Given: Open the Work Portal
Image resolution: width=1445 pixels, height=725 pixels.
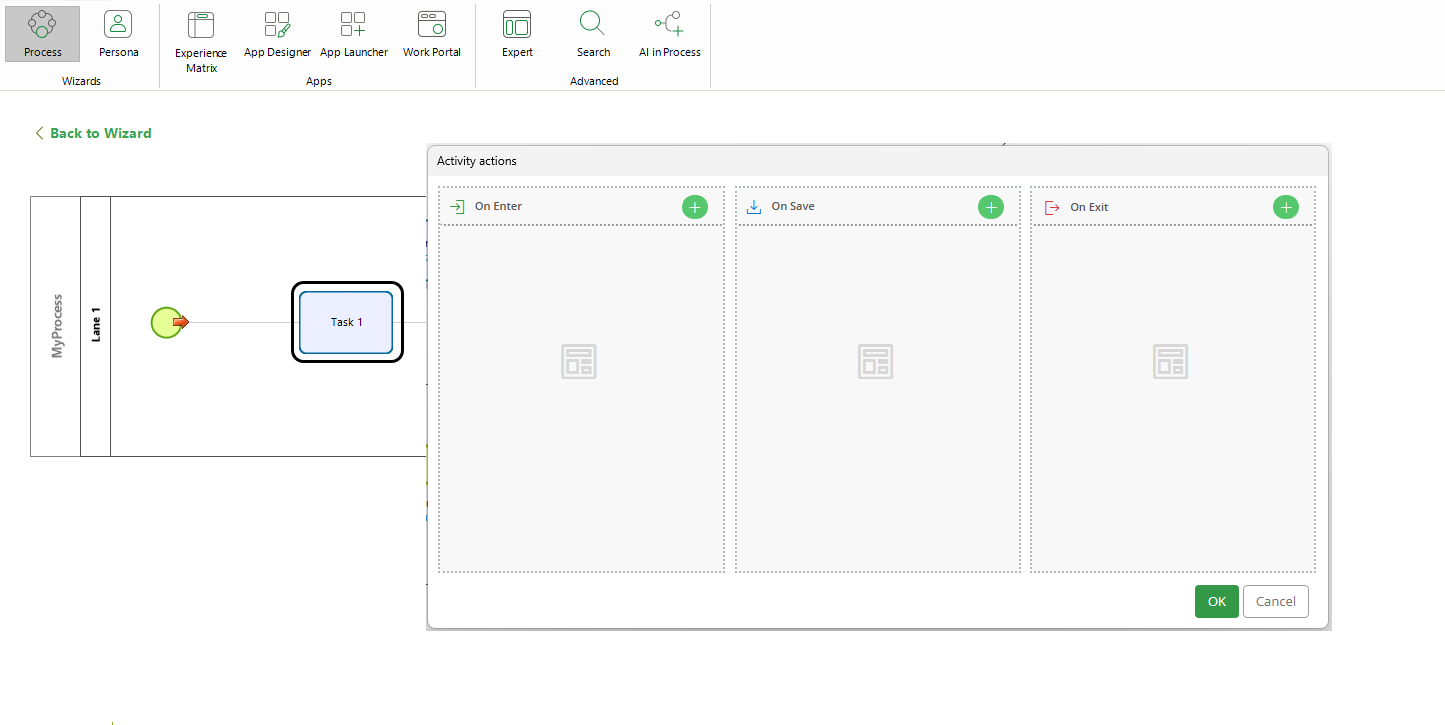Looking at the screenshot, I should pos(431,35).
